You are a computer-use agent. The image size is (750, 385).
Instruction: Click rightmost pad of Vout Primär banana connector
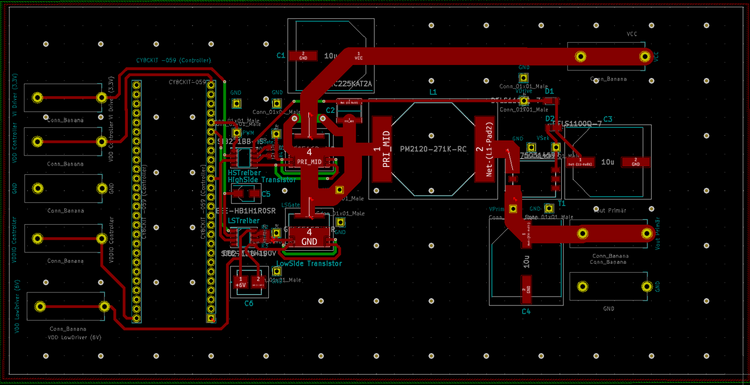pos(646,233)
